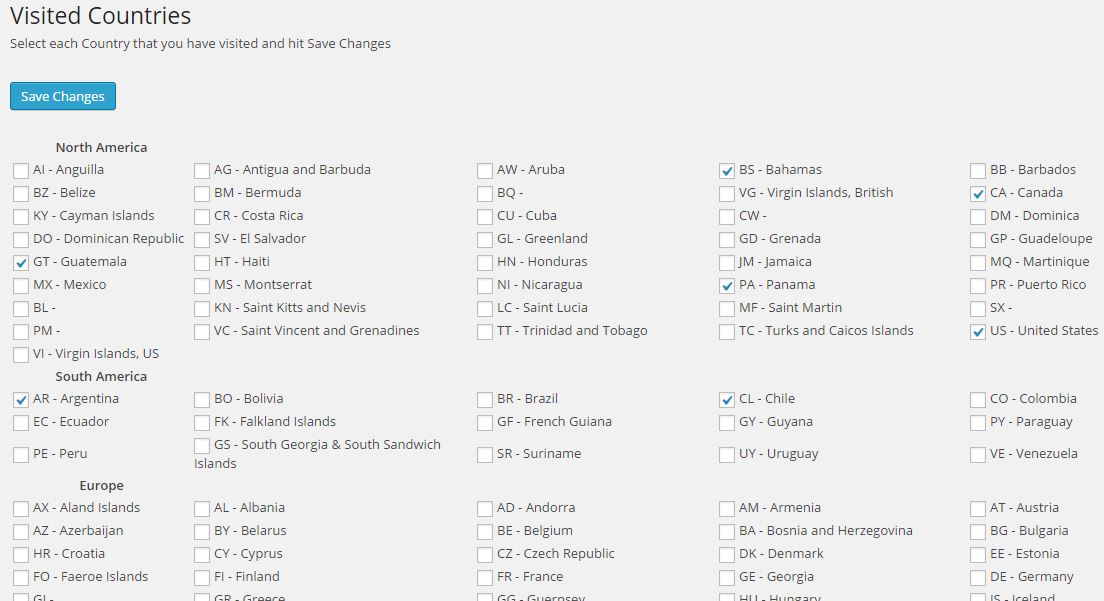This screenshot has height=601, width=1104.
Task: Mark the VE - Venezuela checkbox
Action: 978,455
